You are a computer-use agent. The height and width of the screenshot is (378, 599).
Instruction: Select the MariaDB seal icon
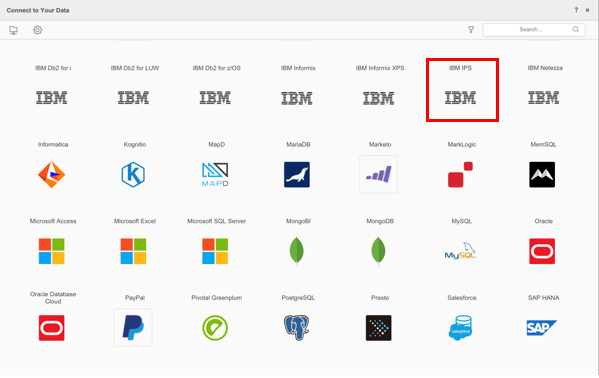(297, 175)
